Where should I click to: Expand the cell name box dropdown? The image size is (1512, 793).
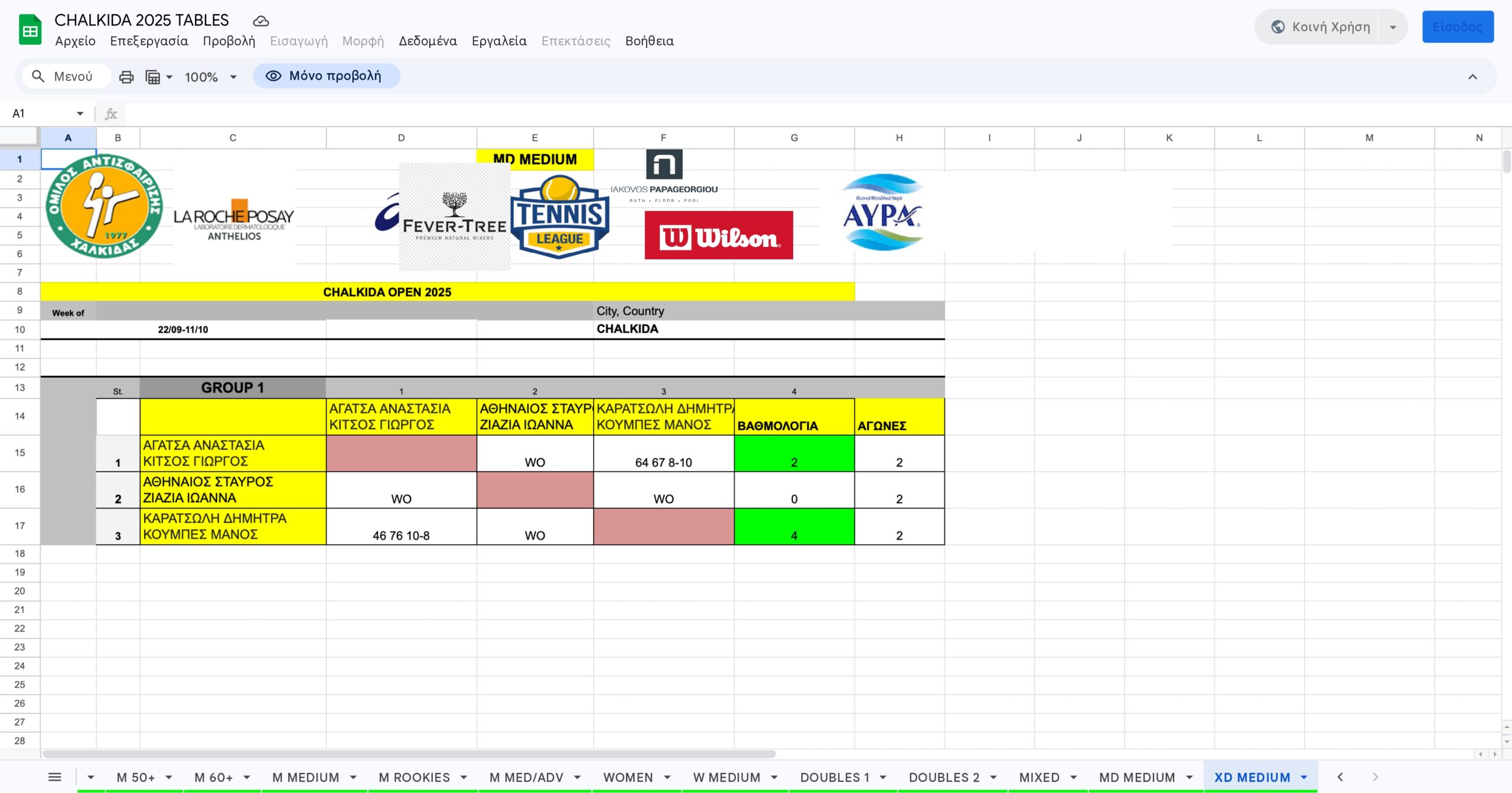(x=80, y=113)
